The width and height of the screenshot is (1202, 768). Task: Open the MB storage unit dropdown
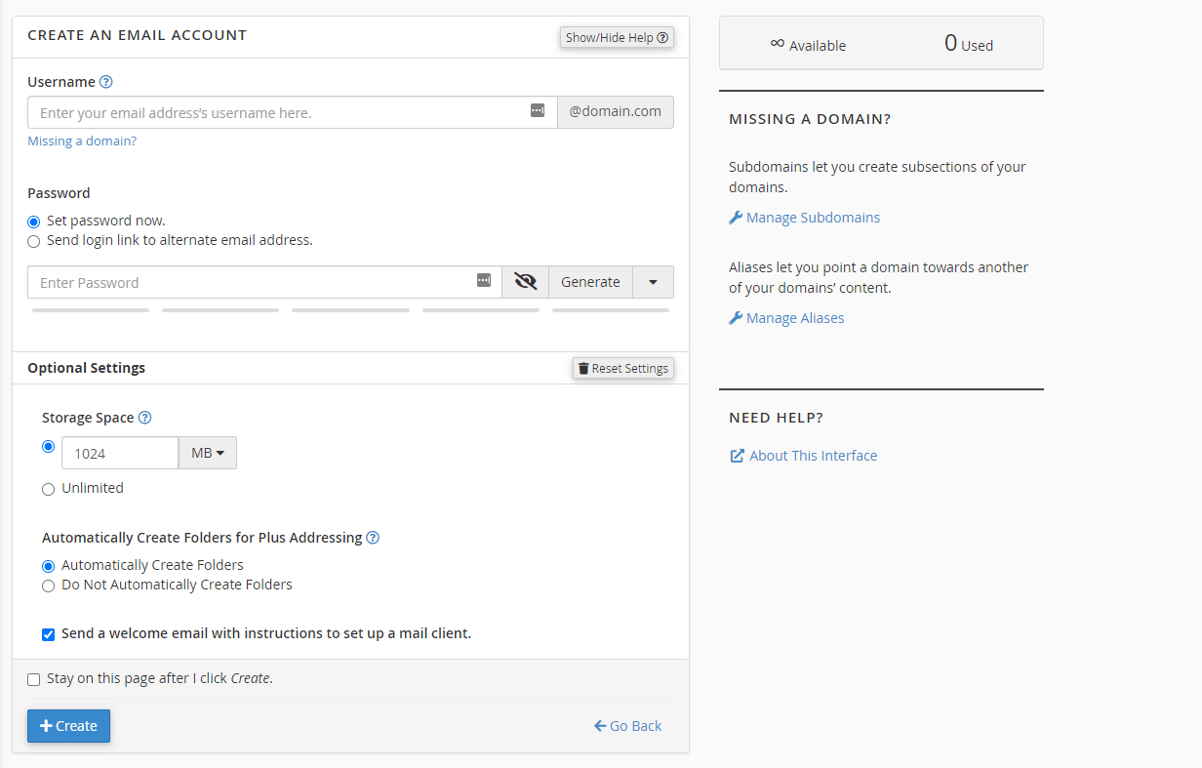coord(207,452)
